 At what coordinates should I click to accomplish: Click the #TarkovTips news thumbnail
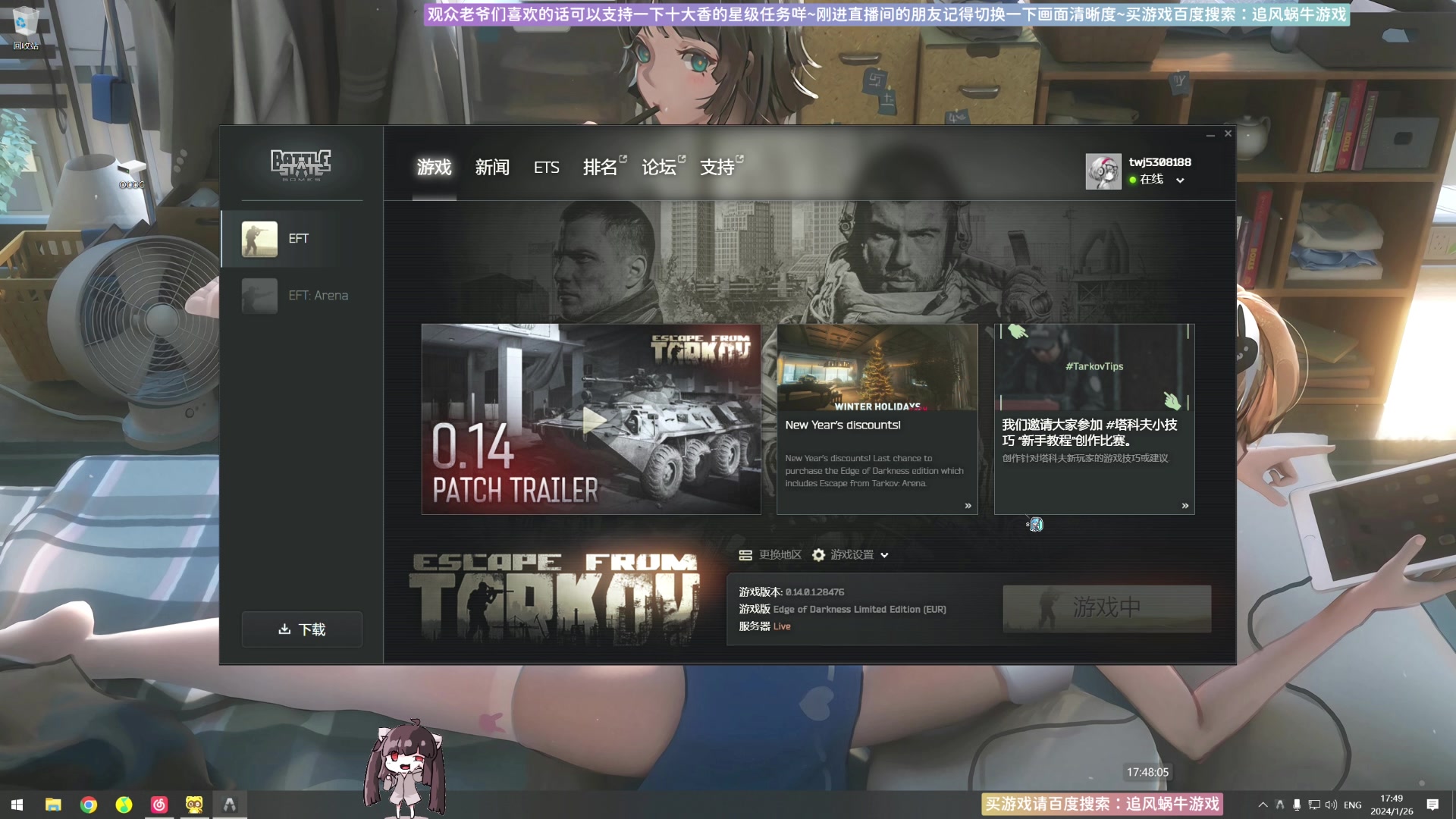coord(1094,368)
